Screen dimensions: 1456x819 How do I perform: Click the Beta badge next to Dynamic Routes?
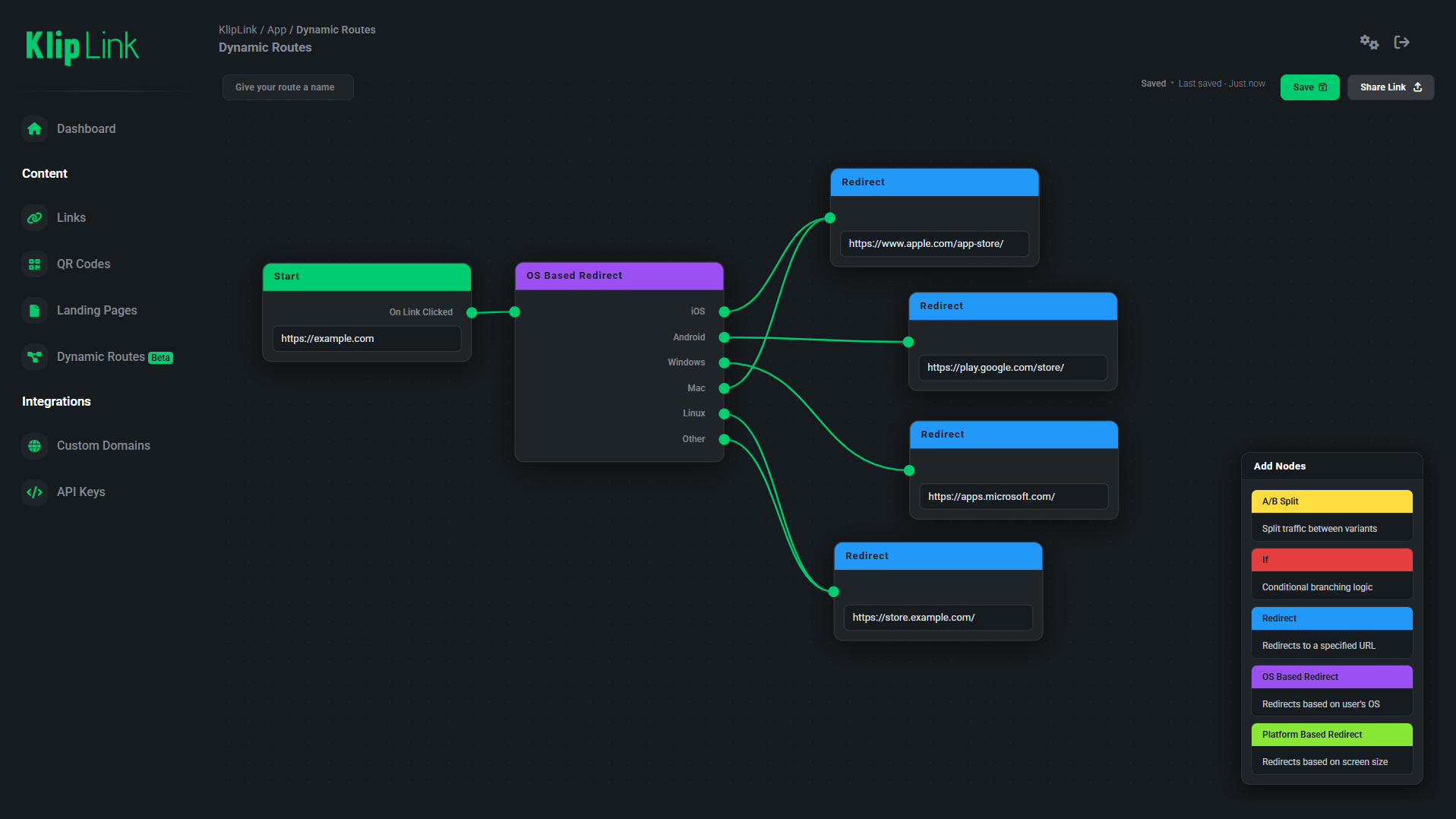click(x=160, y=358)
